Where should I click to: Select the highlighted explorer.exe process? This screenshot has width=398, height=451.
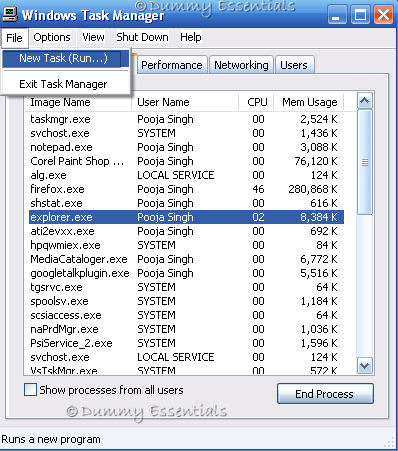[x=186, y=217]
